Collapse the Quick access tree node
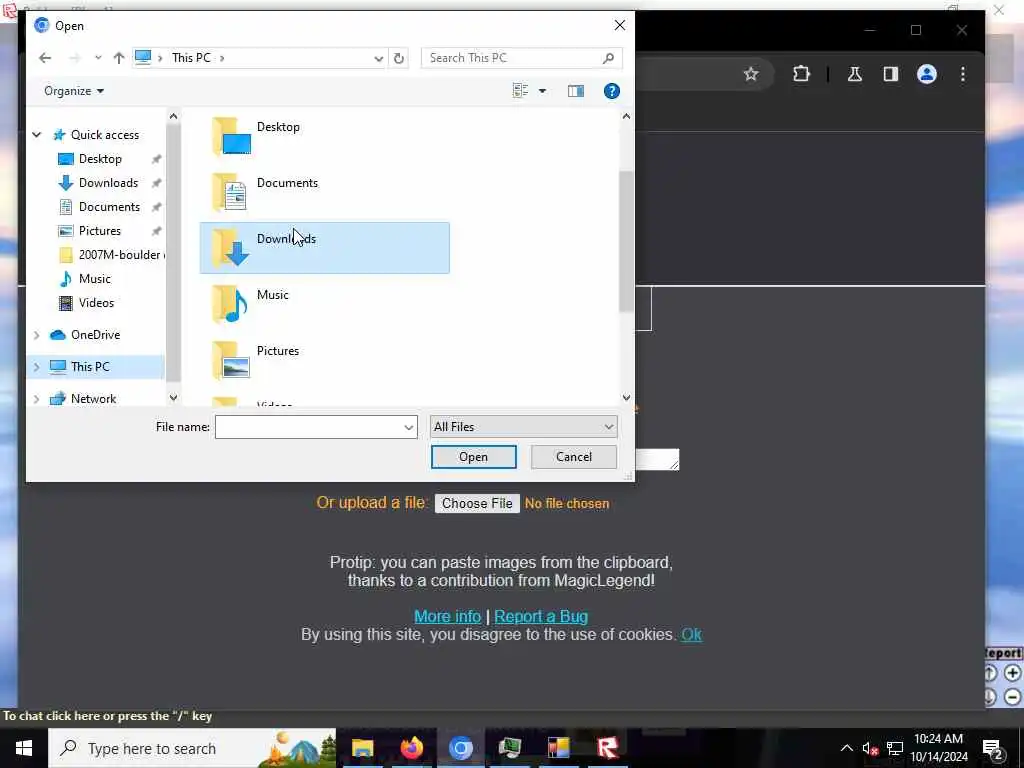Screen dimensions: 1024x768 pos(37,135)
